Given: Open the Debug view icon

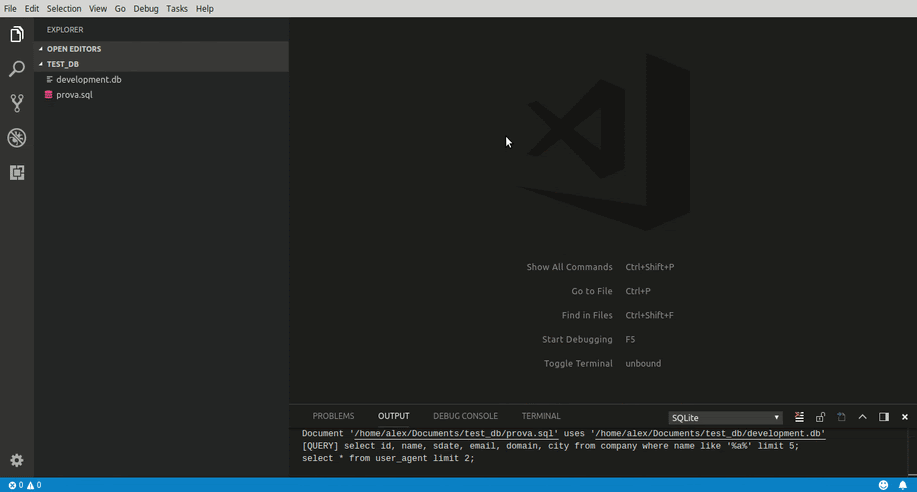Looking at the screenshot, I should (x=17, y=138).
